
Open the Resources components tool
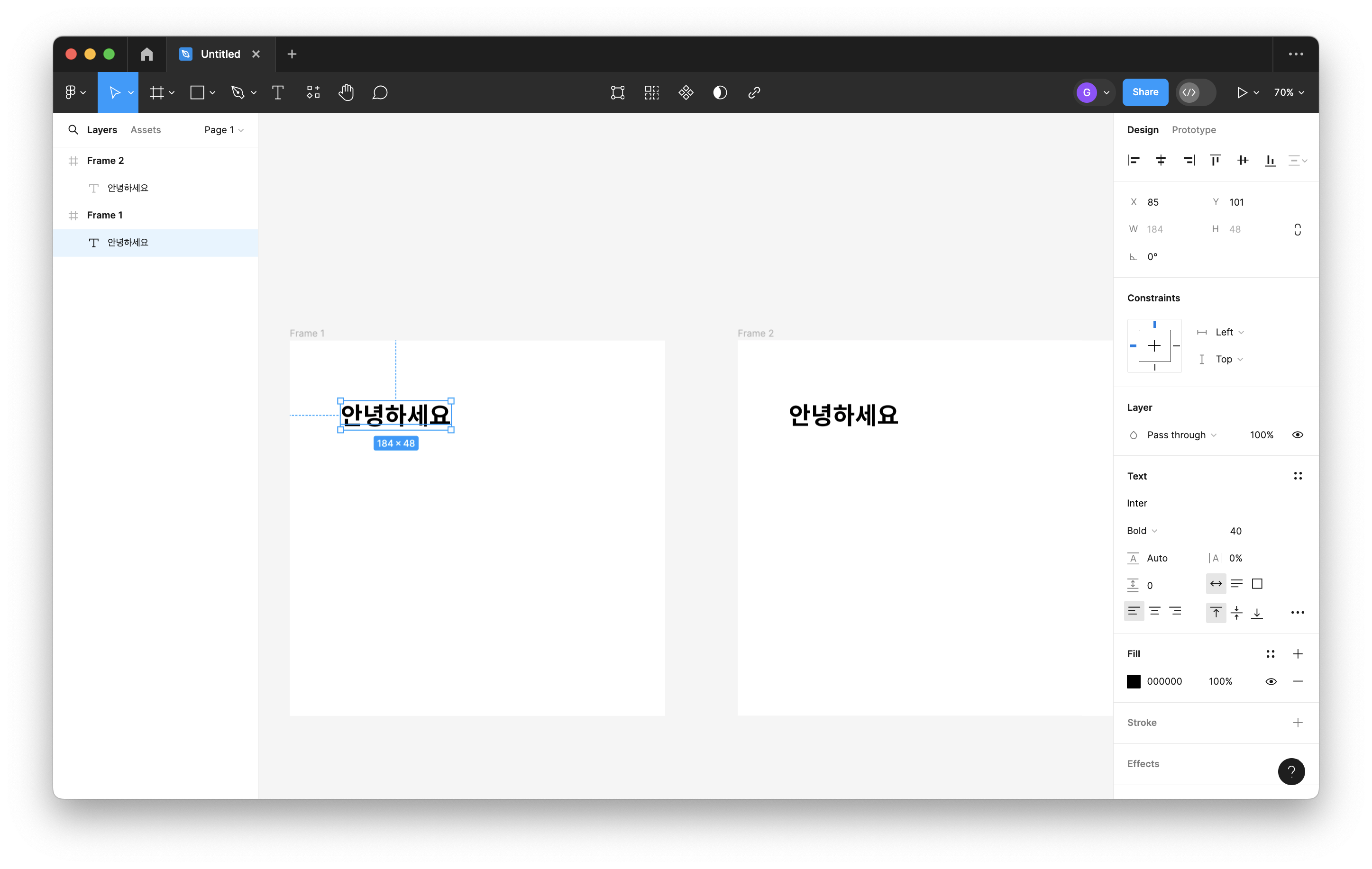(313, 92)
